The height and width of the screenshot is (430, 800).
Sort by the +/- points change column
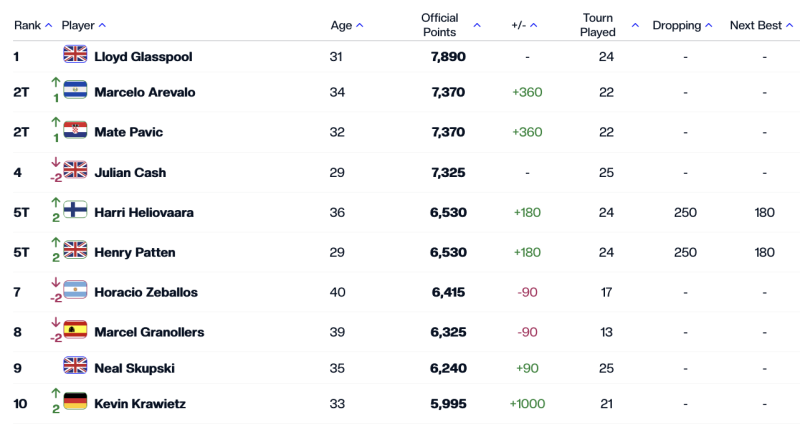point(525,25)
